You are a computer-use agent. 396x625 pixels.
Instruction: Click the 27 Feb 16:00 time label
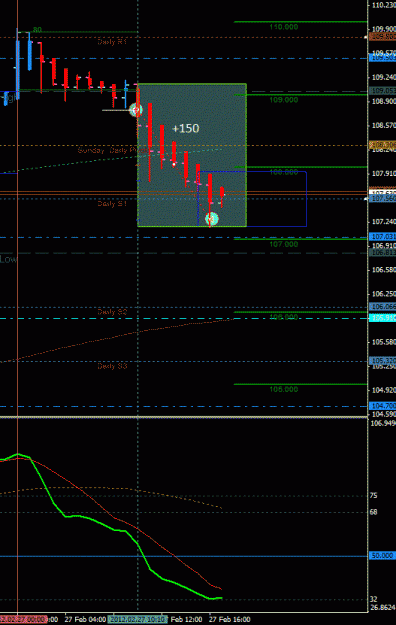pyautogui.click(x=229, y=619)
